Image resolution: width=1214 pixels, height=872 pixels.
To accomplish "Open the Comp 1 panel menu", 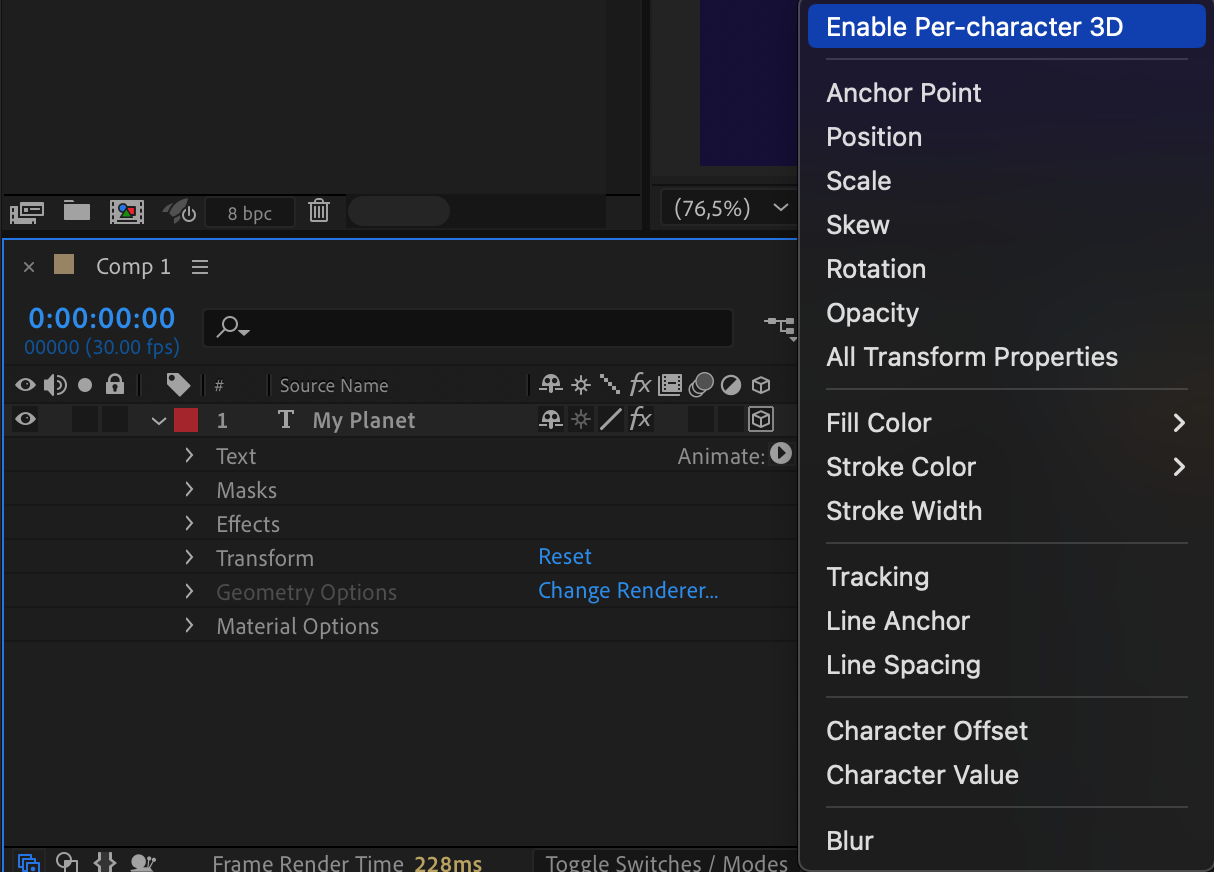I will click(200, 267).
